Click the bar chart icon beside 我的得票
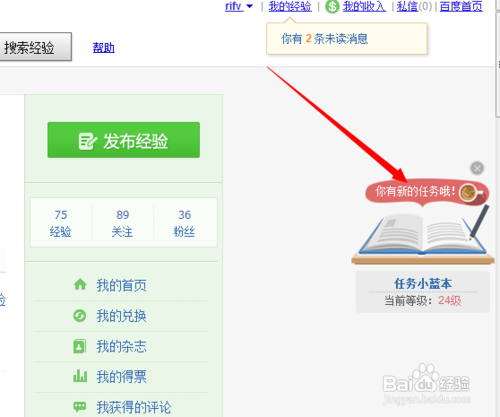The image size is (500, 417). pos(80,376)
